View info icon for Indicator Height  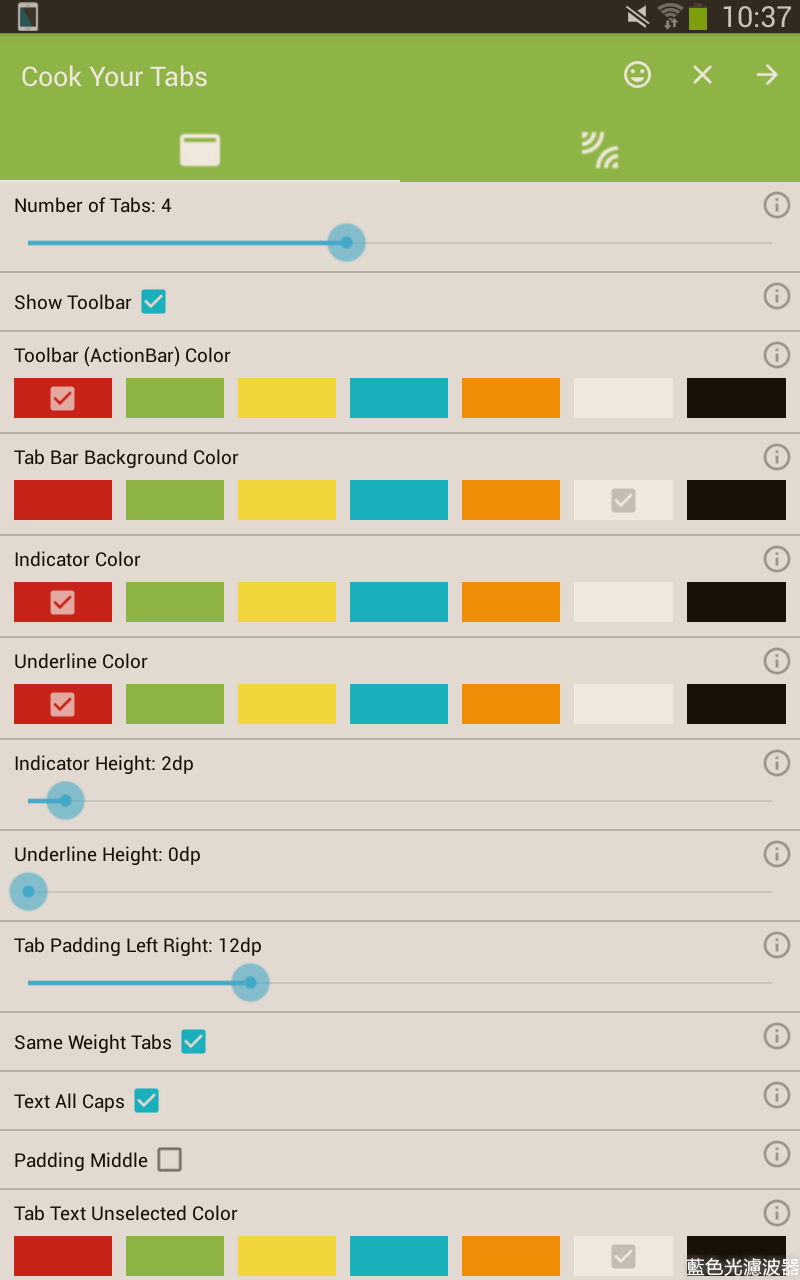click(x=777, y=763)
